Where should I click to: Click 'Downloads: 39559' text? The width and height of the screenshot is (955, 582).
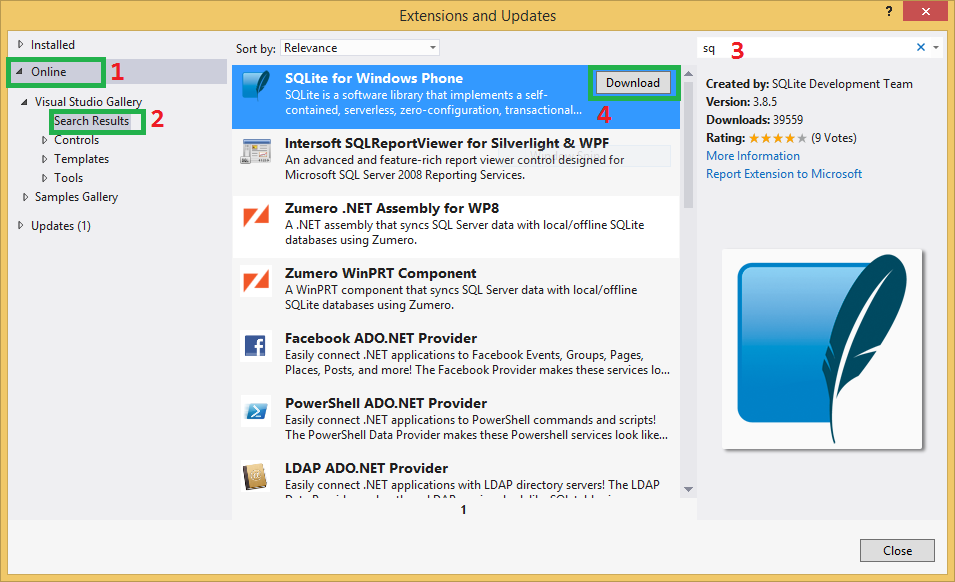pos(755,120)
